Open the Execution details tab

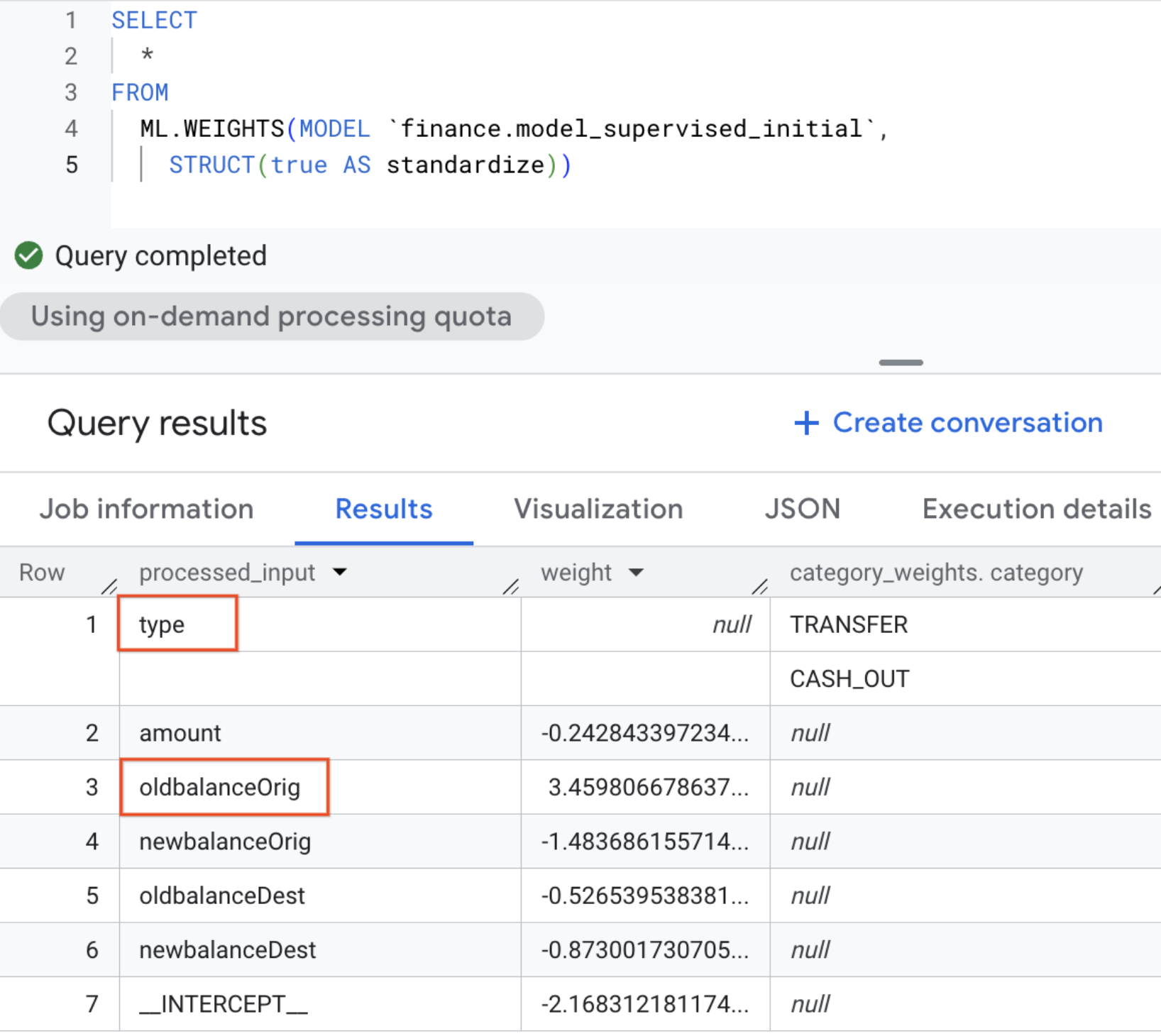1036,509
